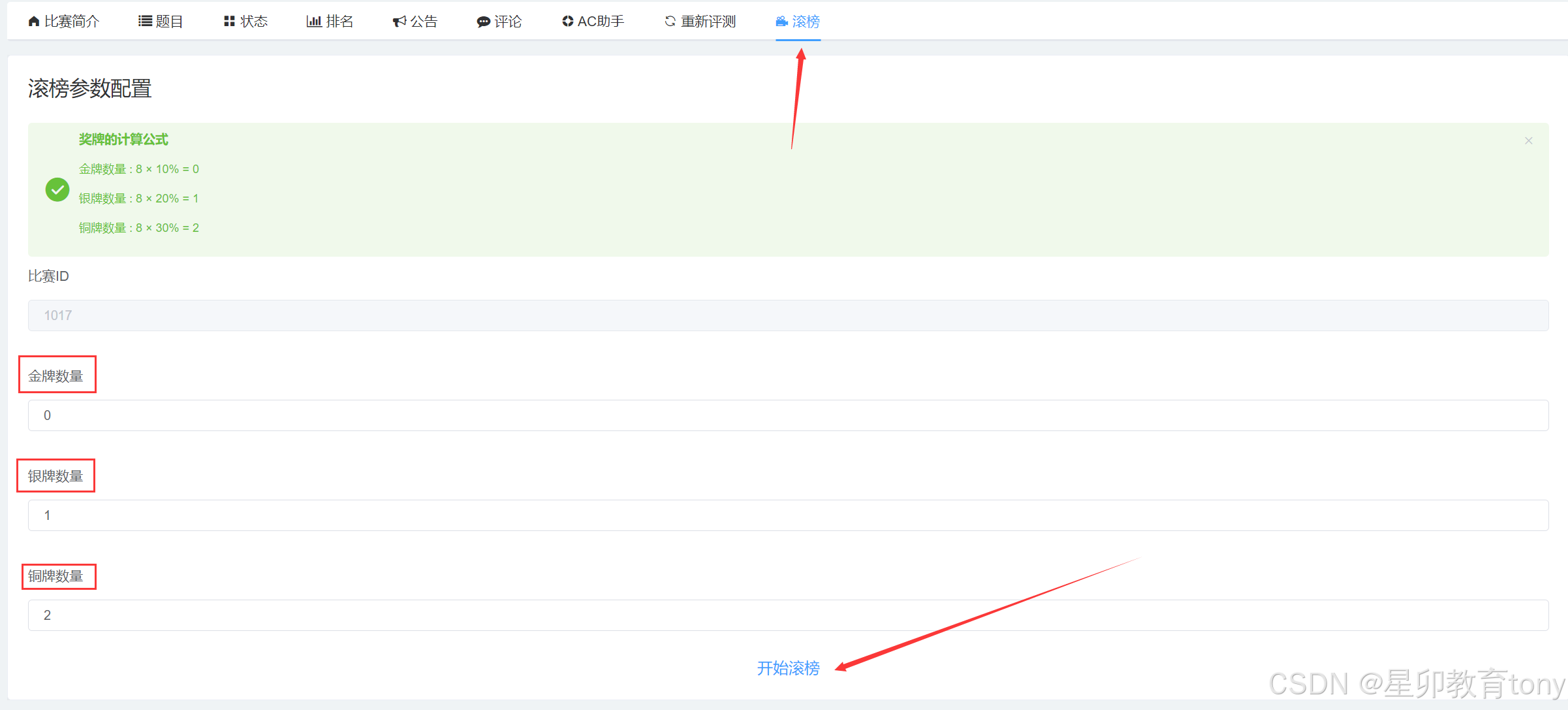The width and height of the screenshot is (1568, 710).
Task: Open the 排名 tab
Action: point(339,22)
